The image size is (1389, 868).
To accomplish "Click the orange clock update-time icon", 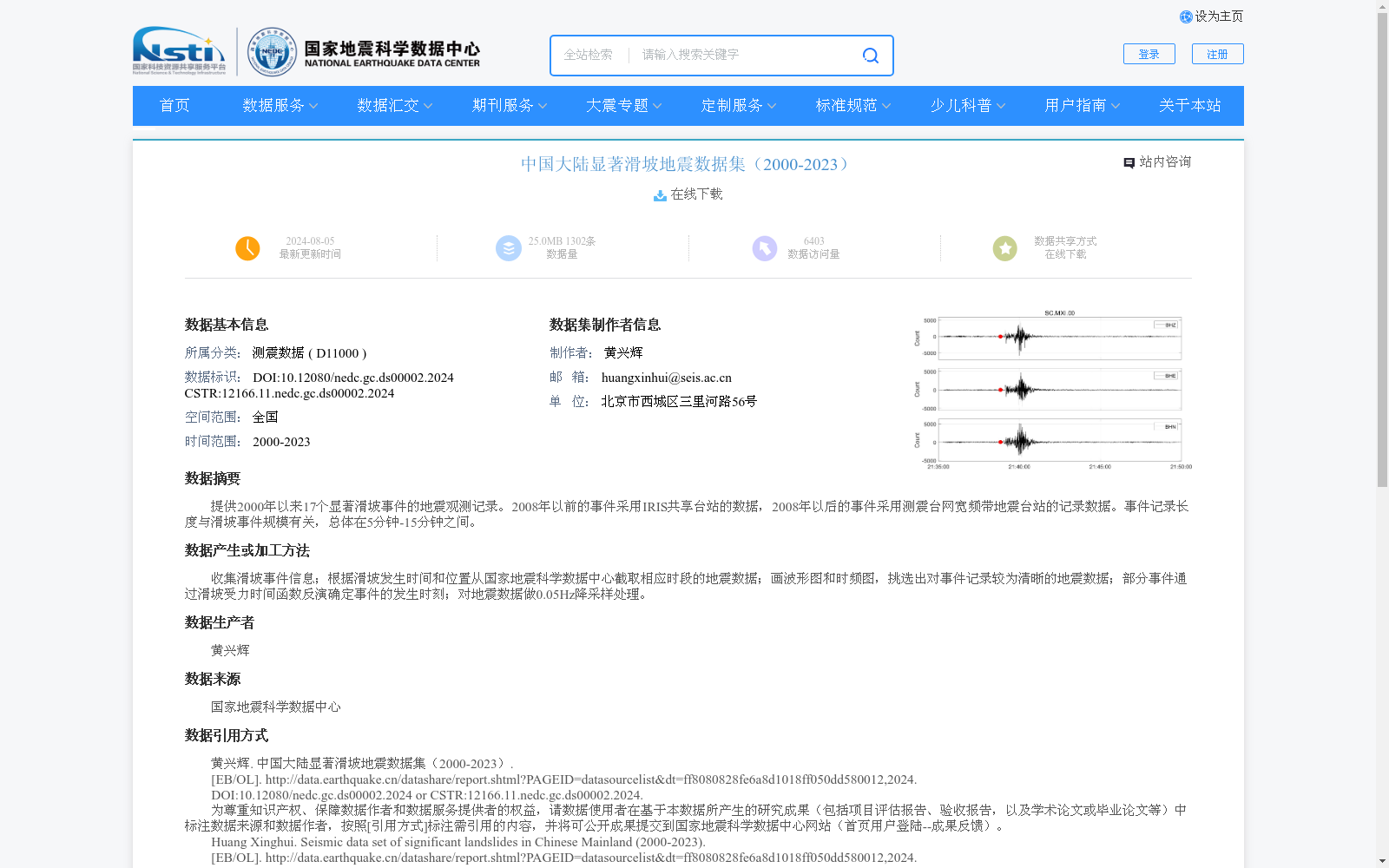I will 247,248.
